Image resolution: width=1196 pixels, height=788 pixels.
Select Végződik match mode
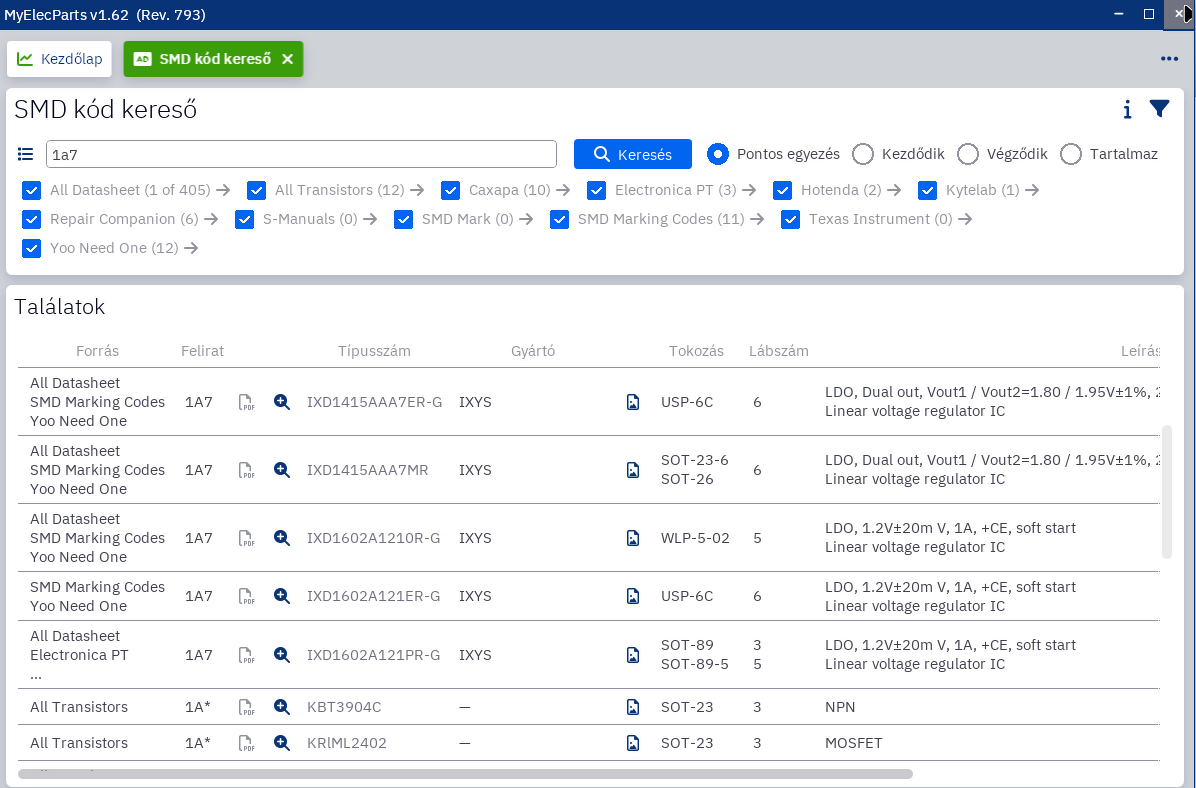click(x=968, y=154)
